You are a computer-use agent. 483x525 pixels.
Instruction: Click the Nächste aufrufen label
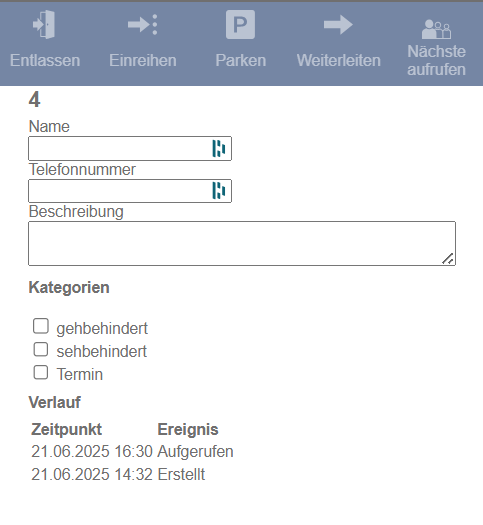tap(436, 60)
